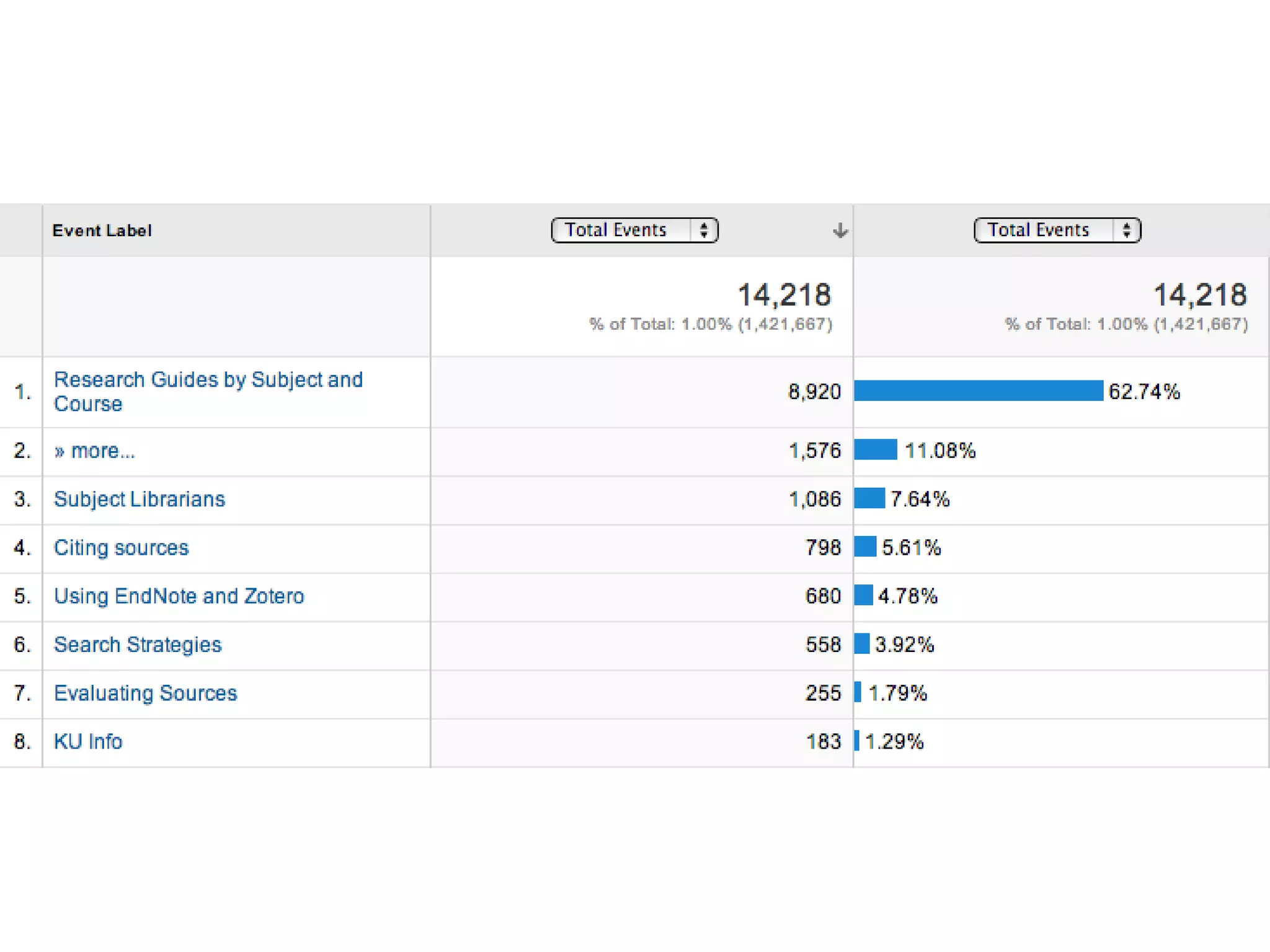Click the 14,218 total in first column

(x=784, y=295)
